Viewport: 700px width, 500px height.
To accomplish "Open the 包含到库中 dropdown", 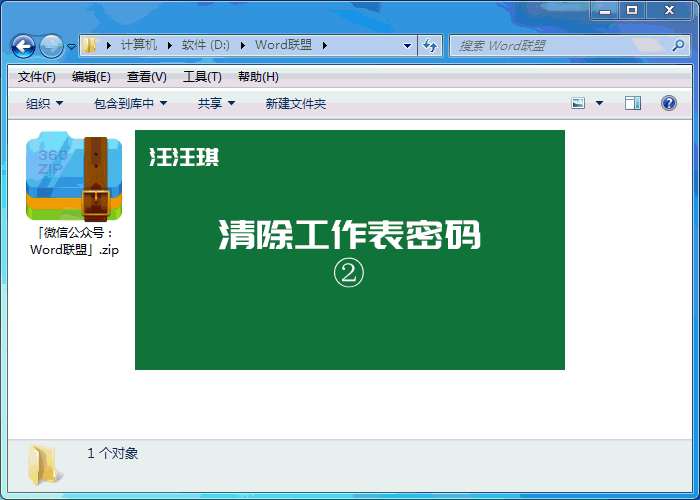I will coord(130,104).
